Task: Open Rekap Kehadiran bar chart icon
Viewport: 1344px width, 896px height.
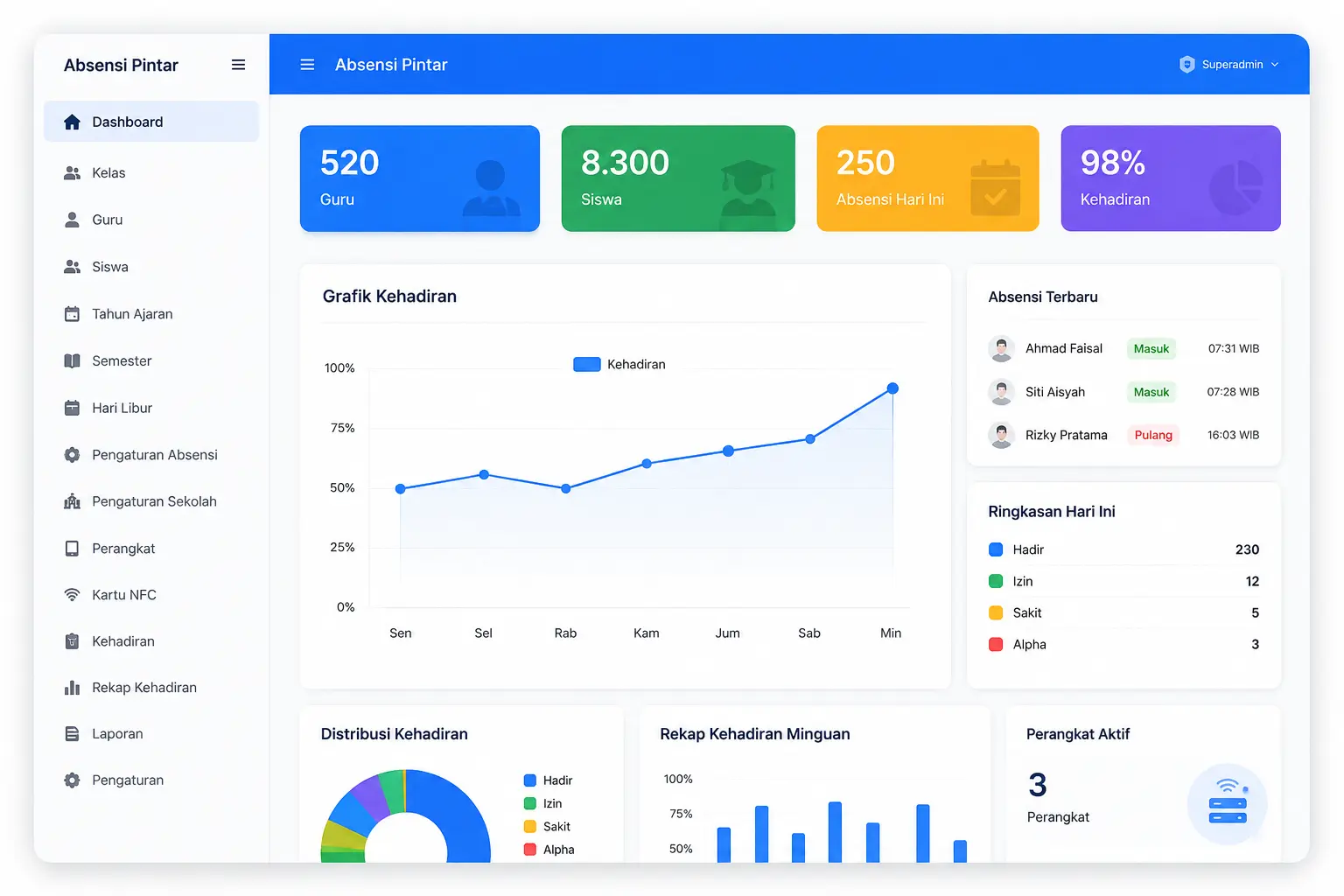Action: [x=72, y=688]
